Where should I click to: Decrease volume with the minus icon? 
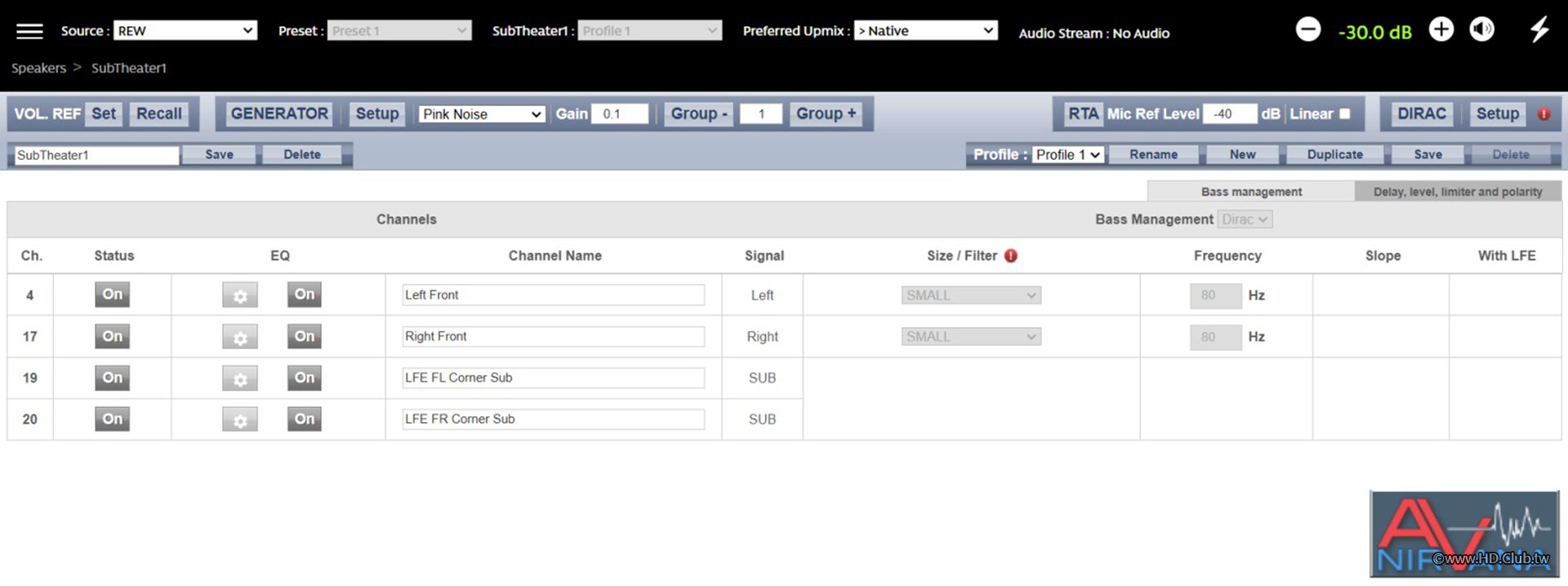pos(1308,30)
